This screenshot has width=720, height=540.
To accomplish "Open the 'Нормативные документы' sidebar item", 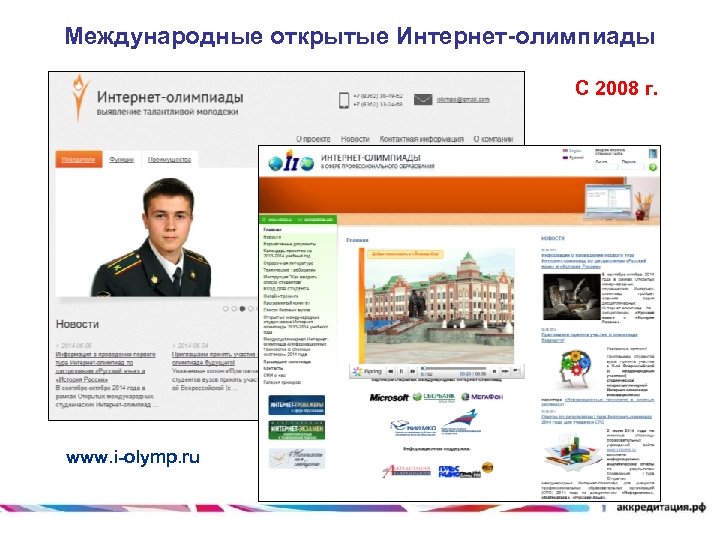I will click(290, 244).
